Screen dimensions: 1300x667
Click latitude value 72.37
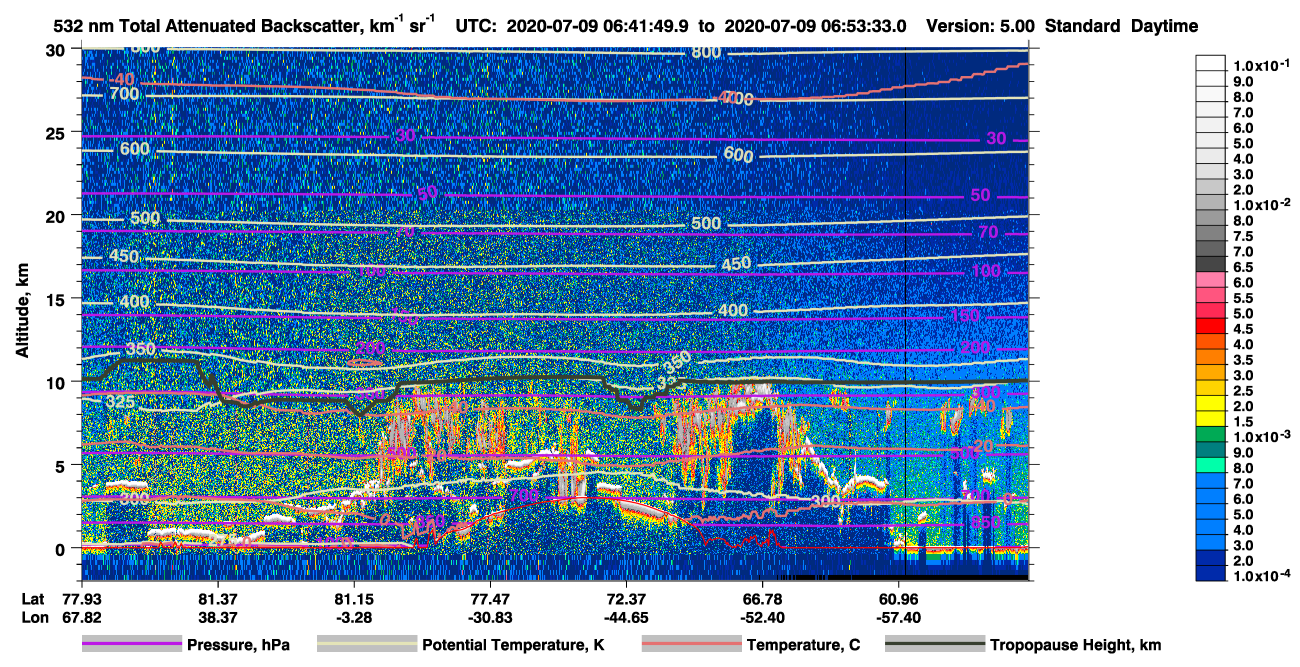(625, 597)
